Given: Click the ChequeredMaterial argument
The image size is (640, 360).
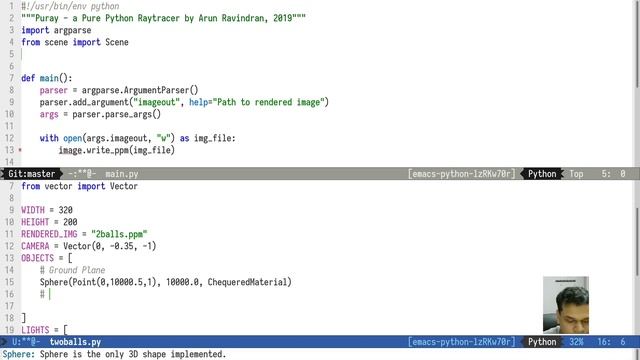Looking at the screenshot, I should tap(247, 282).
